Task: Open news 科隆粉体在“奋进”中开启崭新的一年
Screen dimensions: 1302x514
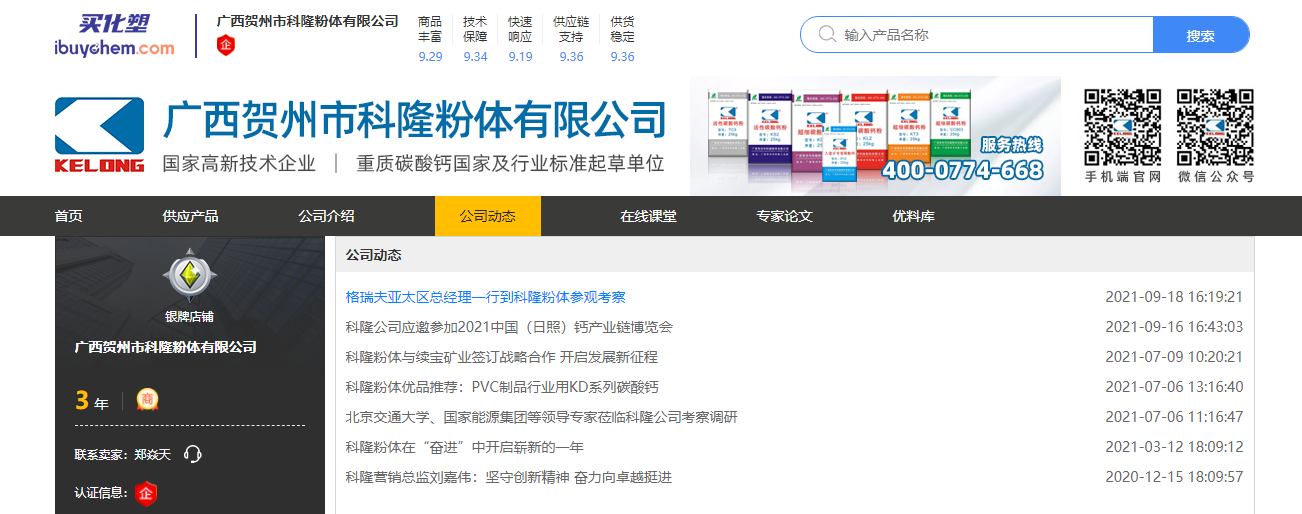Action: pyautogui.click(x=464, y=447)
